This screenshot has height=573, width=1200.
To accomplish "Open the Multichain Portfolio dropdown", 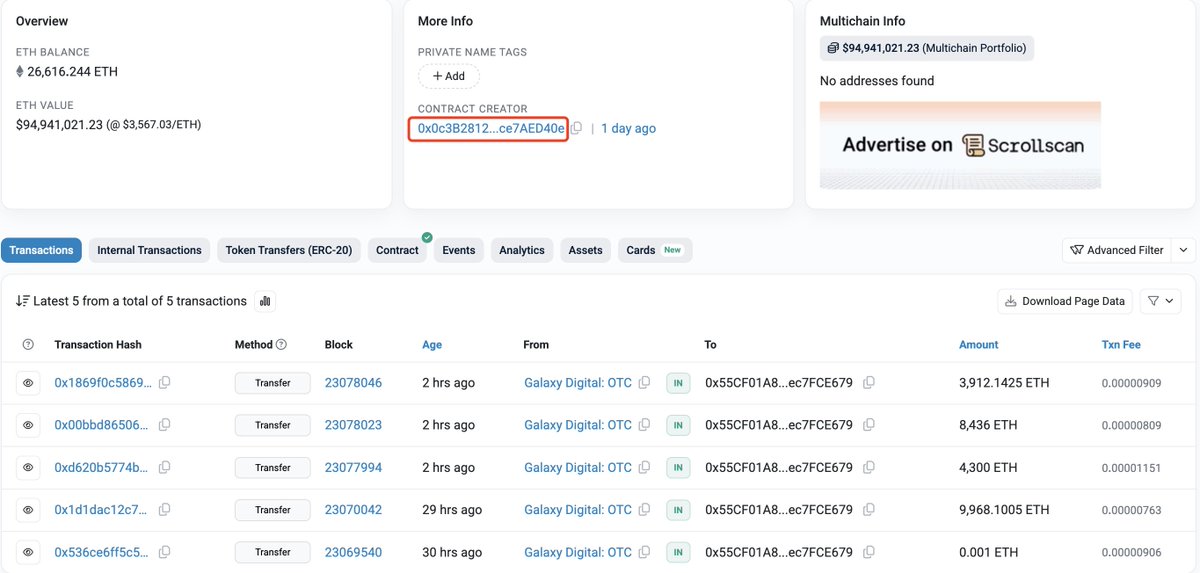I will [927, 48].
